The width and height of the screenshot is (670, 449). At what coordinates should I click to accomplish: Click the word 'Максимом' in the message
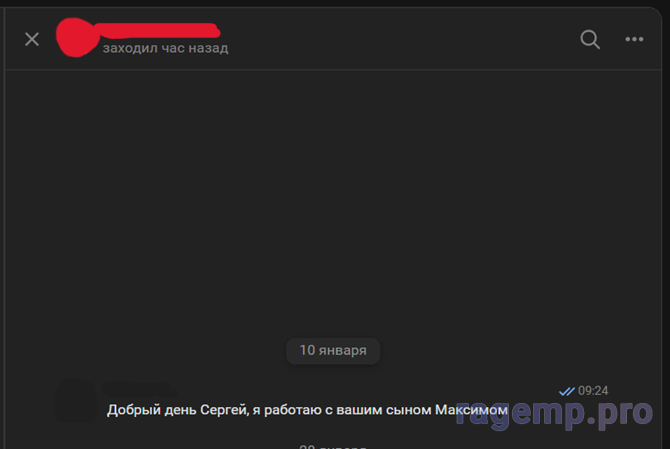[471, 410]
